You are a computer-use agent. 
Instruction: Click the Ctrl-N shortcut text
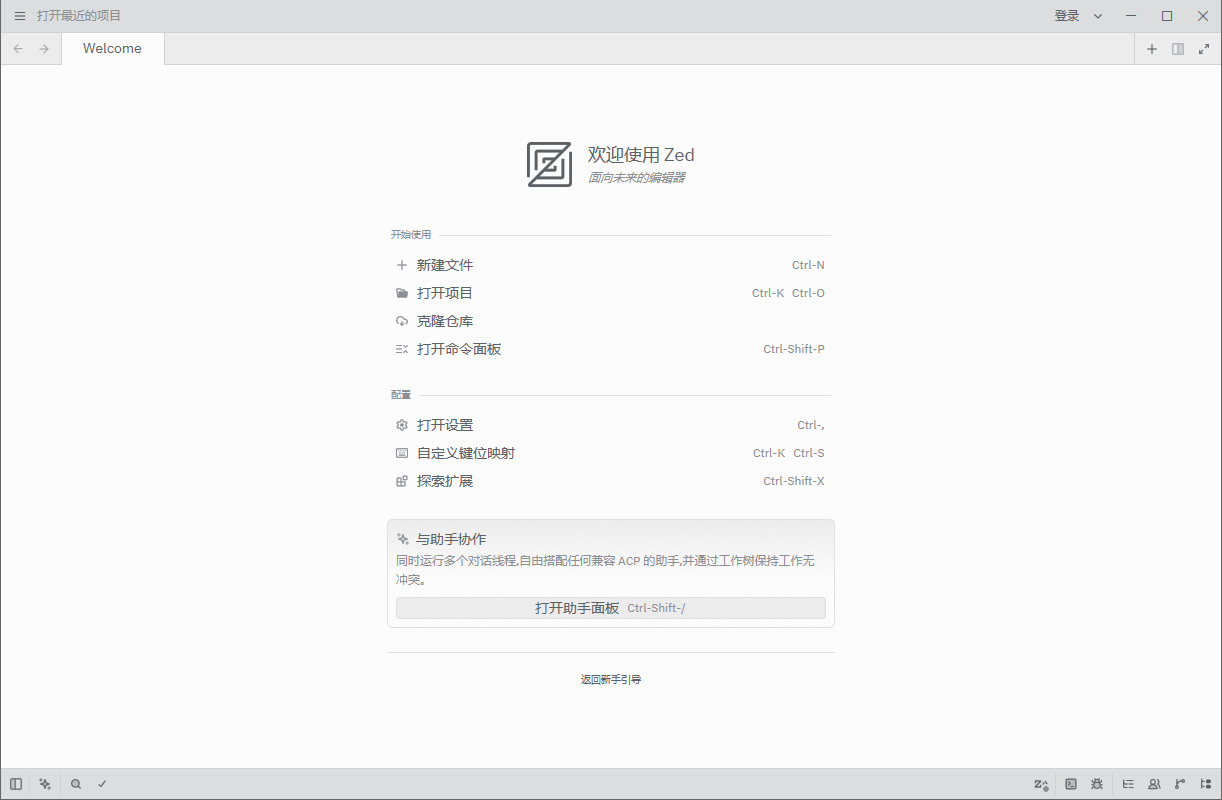click(x=808, y=265)
